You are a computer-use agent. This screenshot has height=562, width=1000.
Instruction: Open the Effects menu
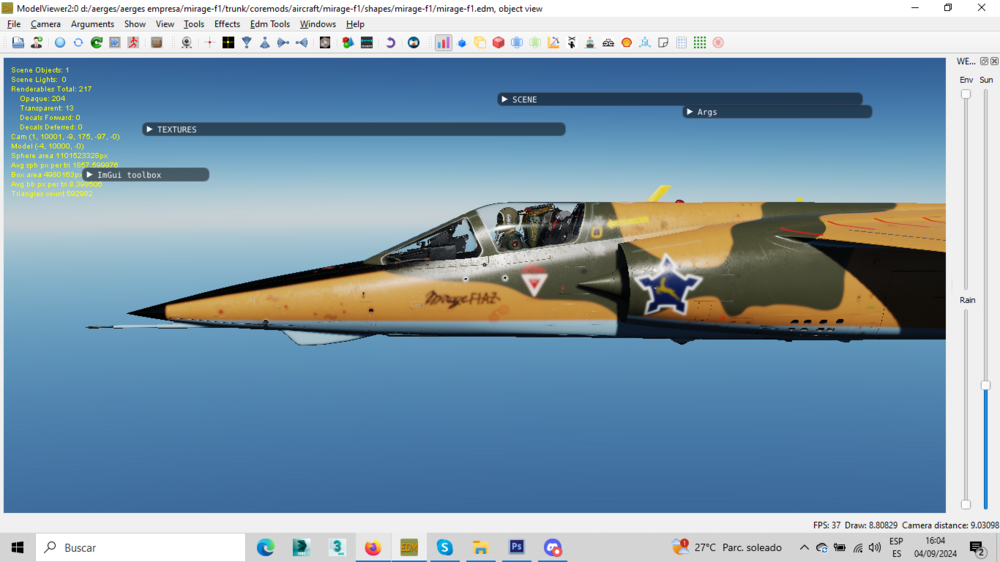pyautogui.click(x=227, y=24)
